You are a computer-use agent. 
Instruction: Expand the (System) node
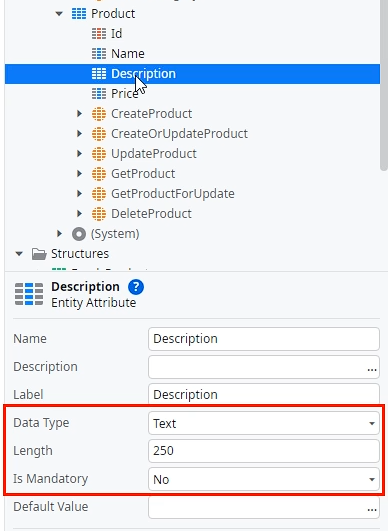click(59, 234)
